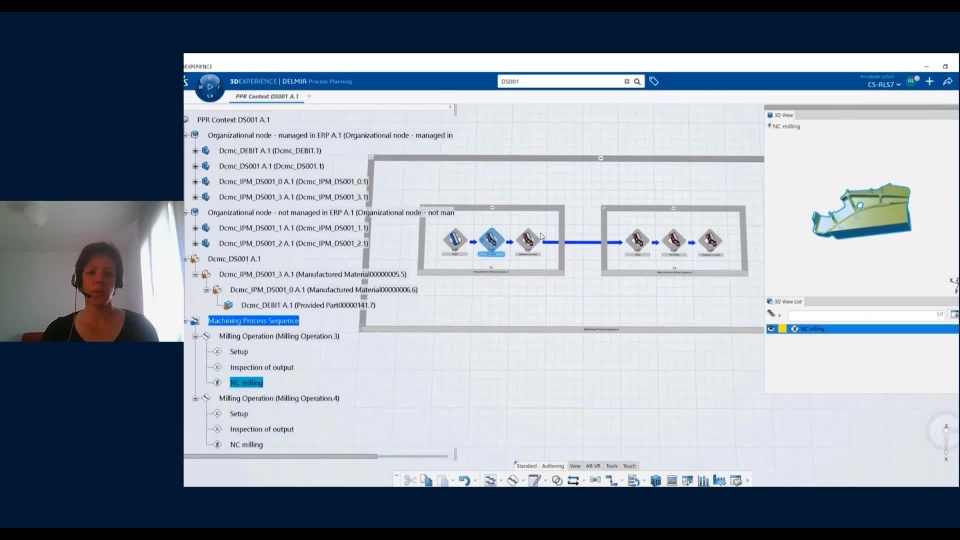Open the View toolbar tab
Image resolution: width=960 pixels, height=540 pixels.
pyautogui.click(x=575, y=466)
